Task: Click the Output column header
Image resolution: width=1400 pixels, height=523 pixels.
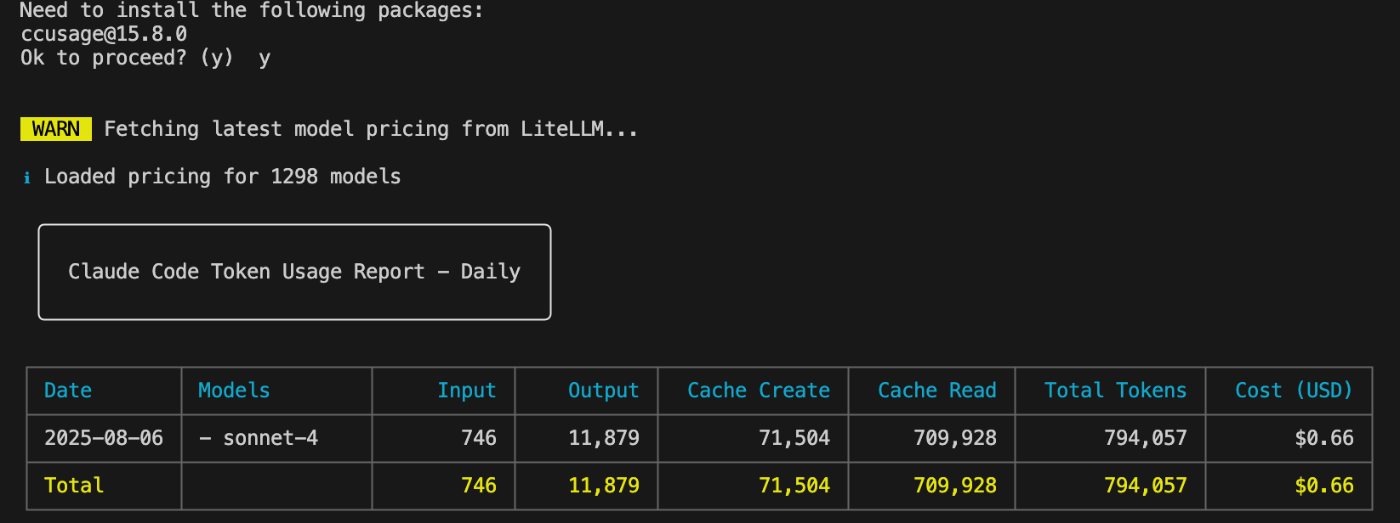Action: tap(604, 390)
